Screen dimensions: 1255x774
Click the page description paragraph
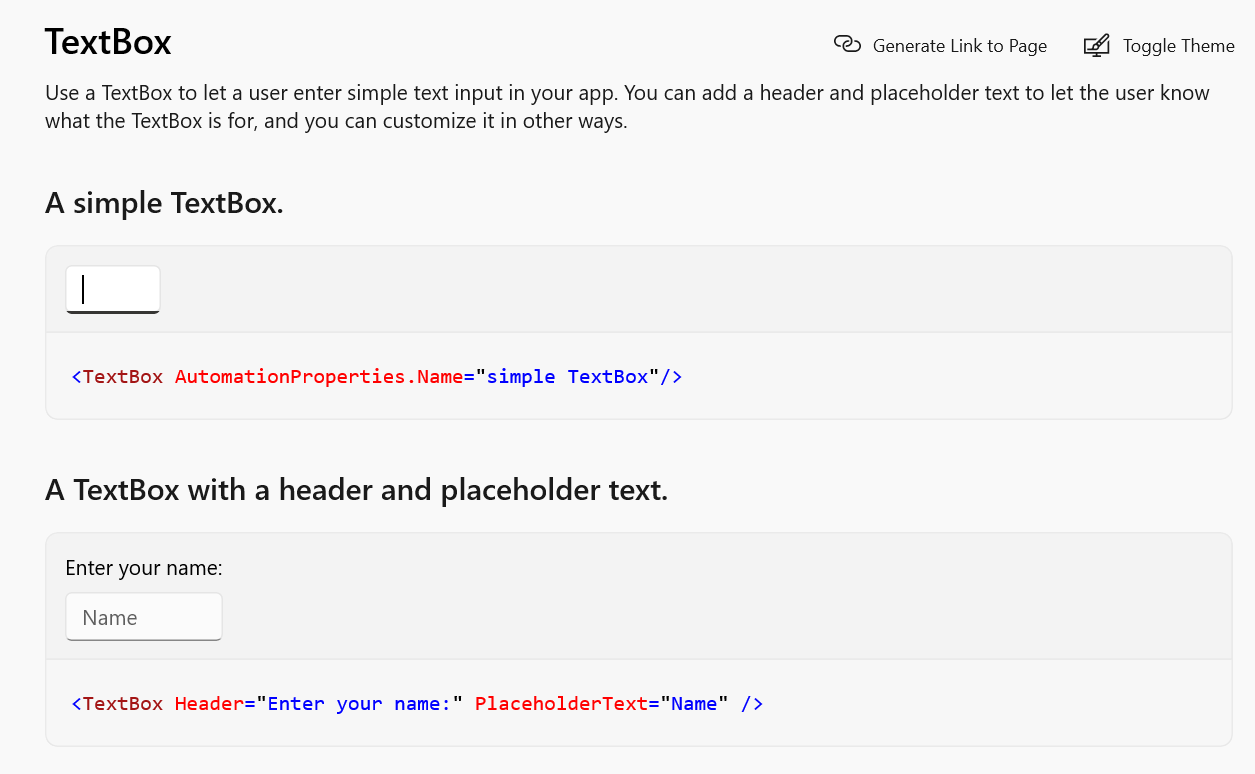pos(627,107)
